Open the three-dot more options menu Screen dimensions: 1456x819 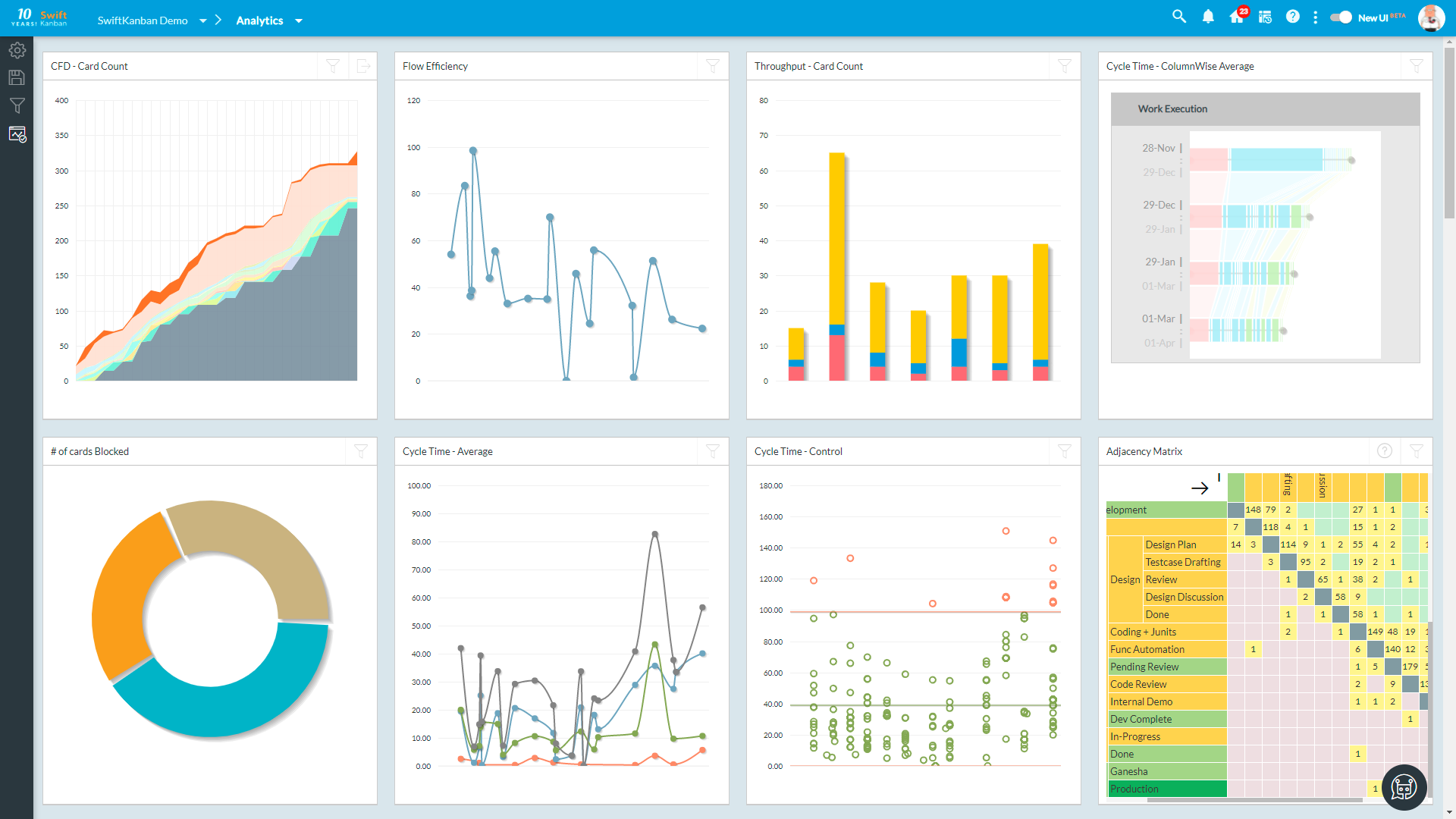pos(1316,17)
